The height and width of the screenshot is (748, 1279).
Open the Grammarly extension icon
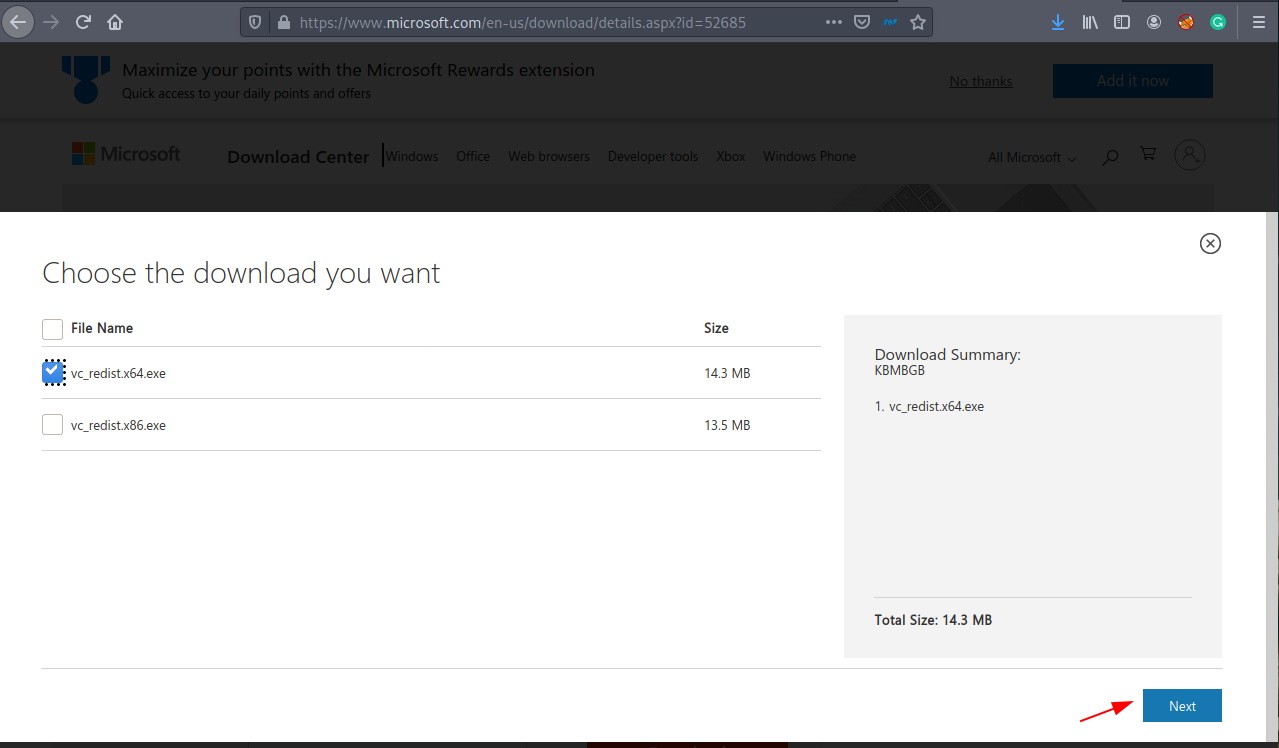tap(1217, 22)
